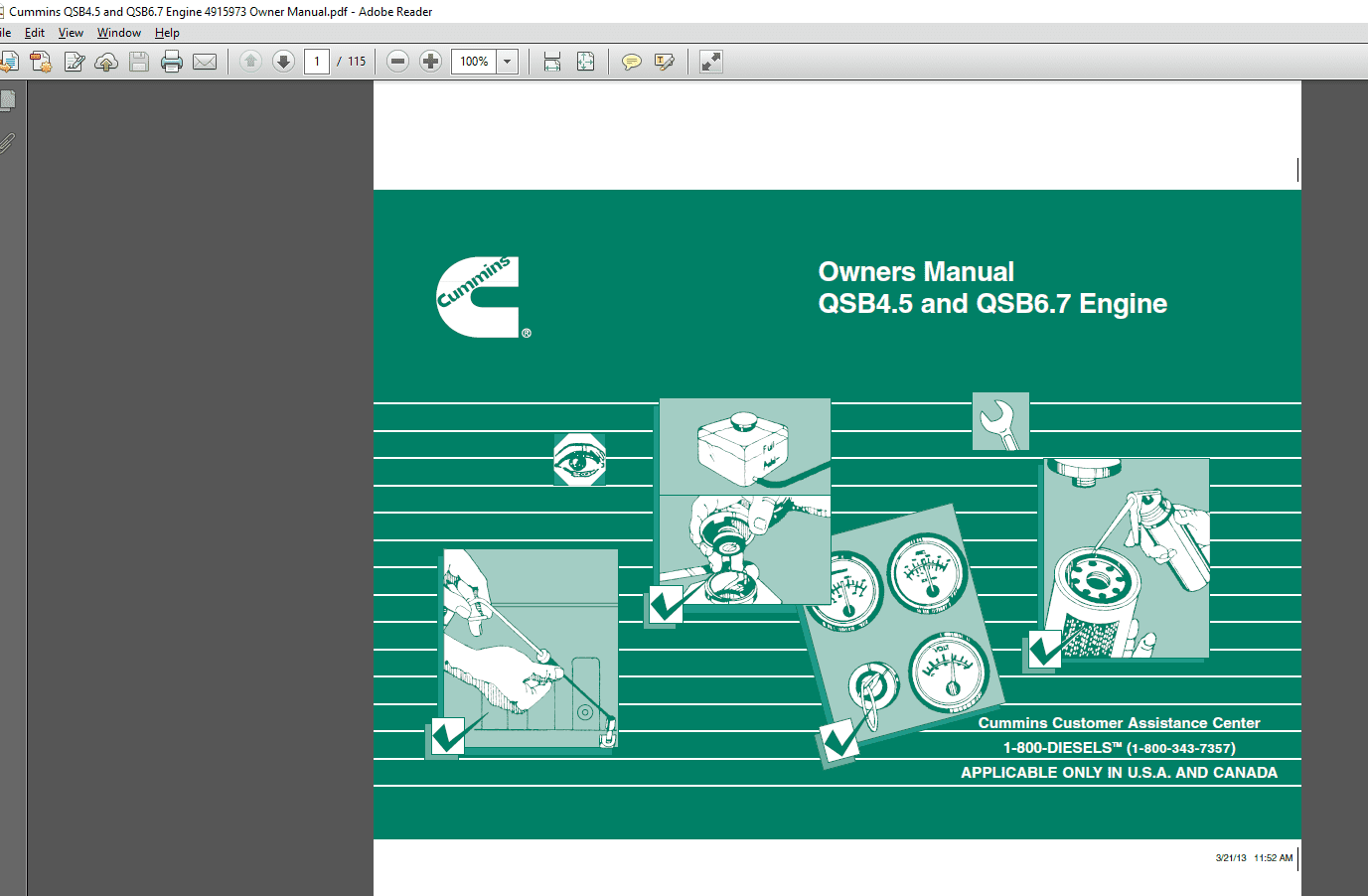Open the View menu
This screenshot has width=1368, height=896.
[x=71, y=33]
